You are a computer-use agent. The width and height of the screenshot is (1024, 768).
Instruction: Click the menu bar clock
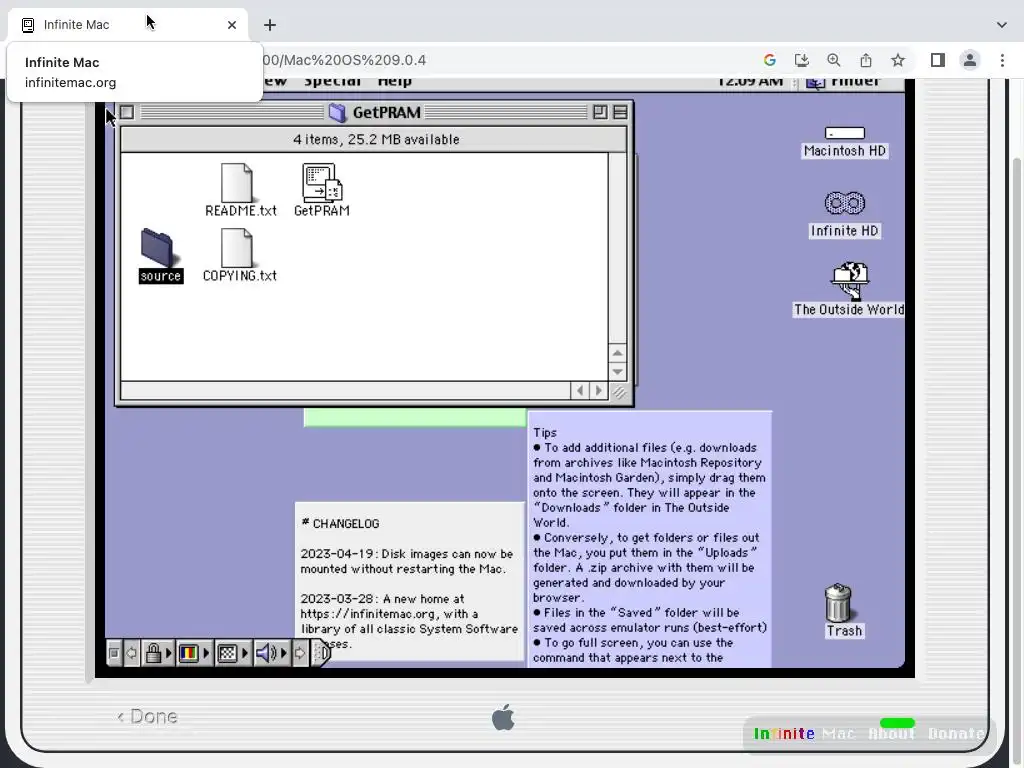[750, 83]
